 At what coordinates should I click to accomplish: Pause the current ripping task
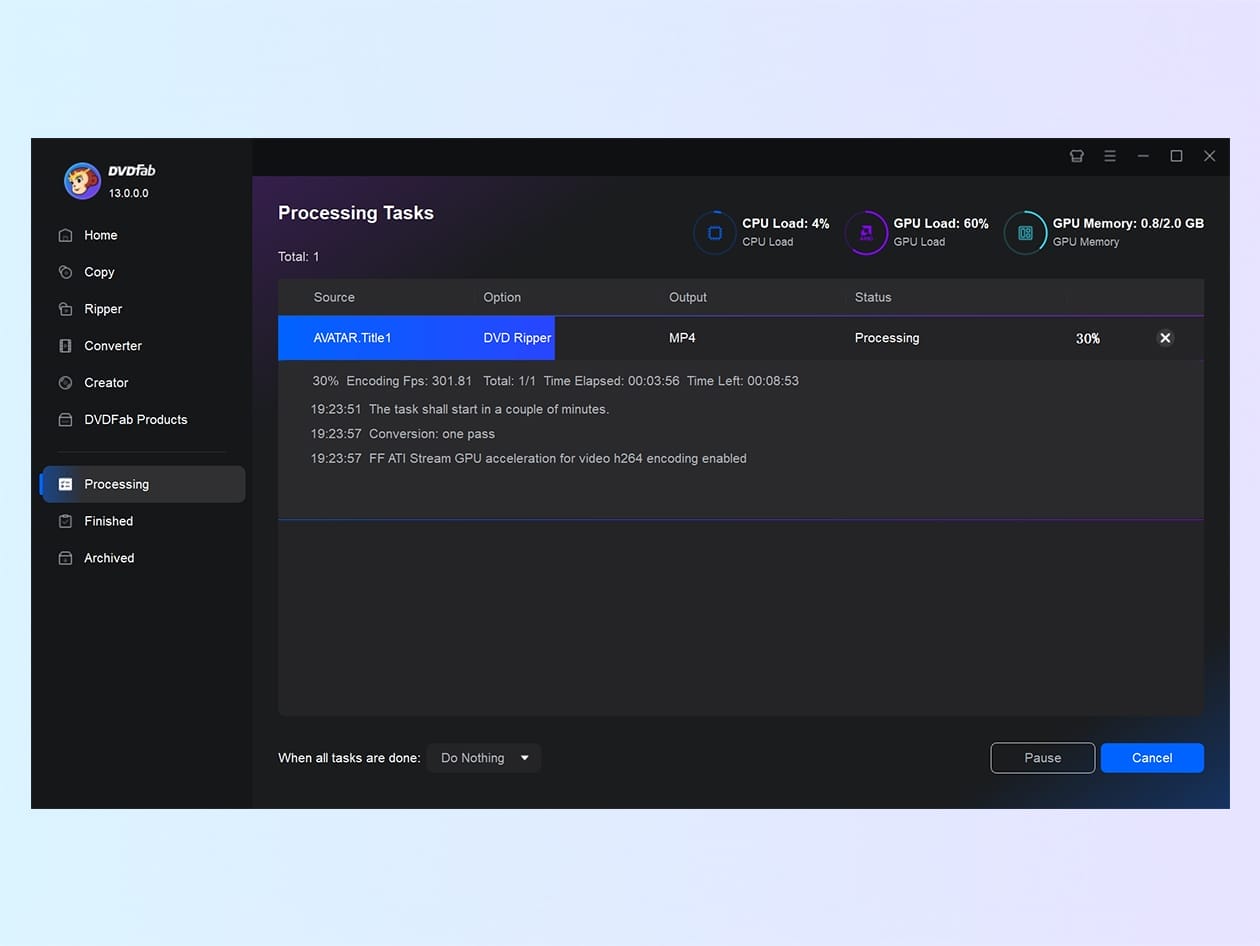[1042, 758]
